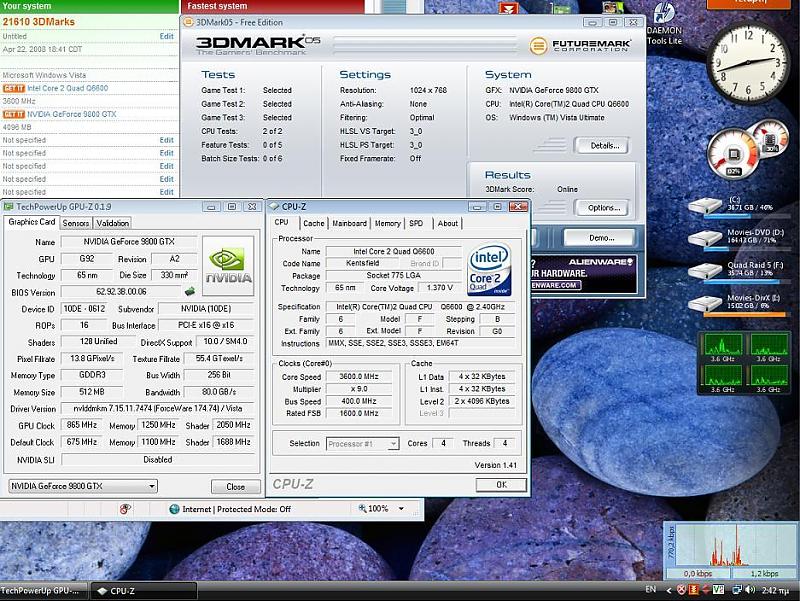Screen dimensions: 800x601
Task: Click the Details... button in 3DMark05
Action: (x=605, y=145)
